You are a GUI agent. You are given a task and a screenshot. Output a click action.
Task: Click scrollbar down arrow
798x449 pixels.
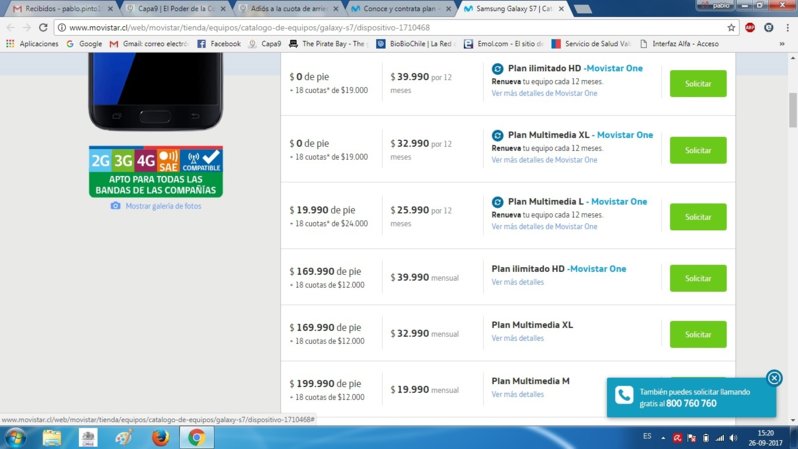pos(793,420)
